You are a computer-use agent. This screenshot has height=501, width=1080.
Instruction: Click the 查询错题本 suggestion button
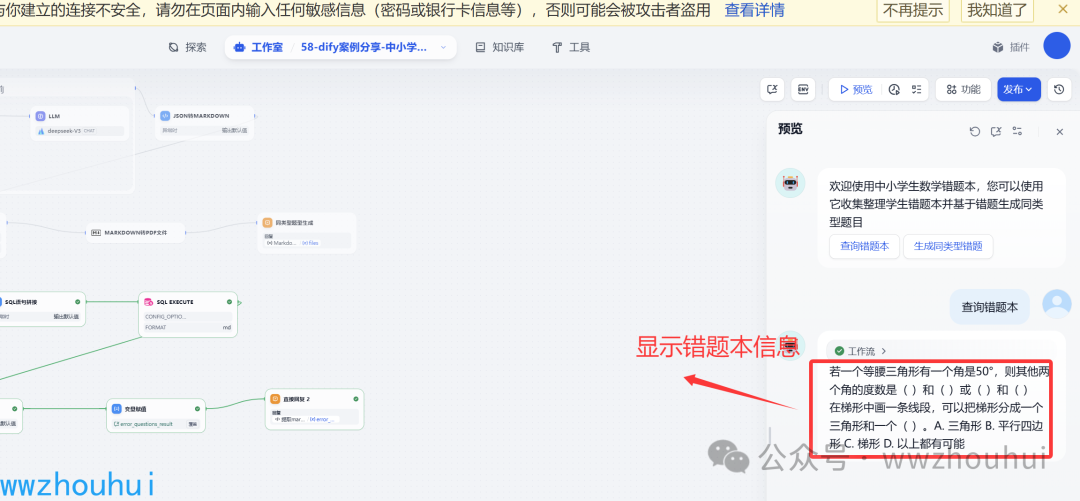pos(864,246)
